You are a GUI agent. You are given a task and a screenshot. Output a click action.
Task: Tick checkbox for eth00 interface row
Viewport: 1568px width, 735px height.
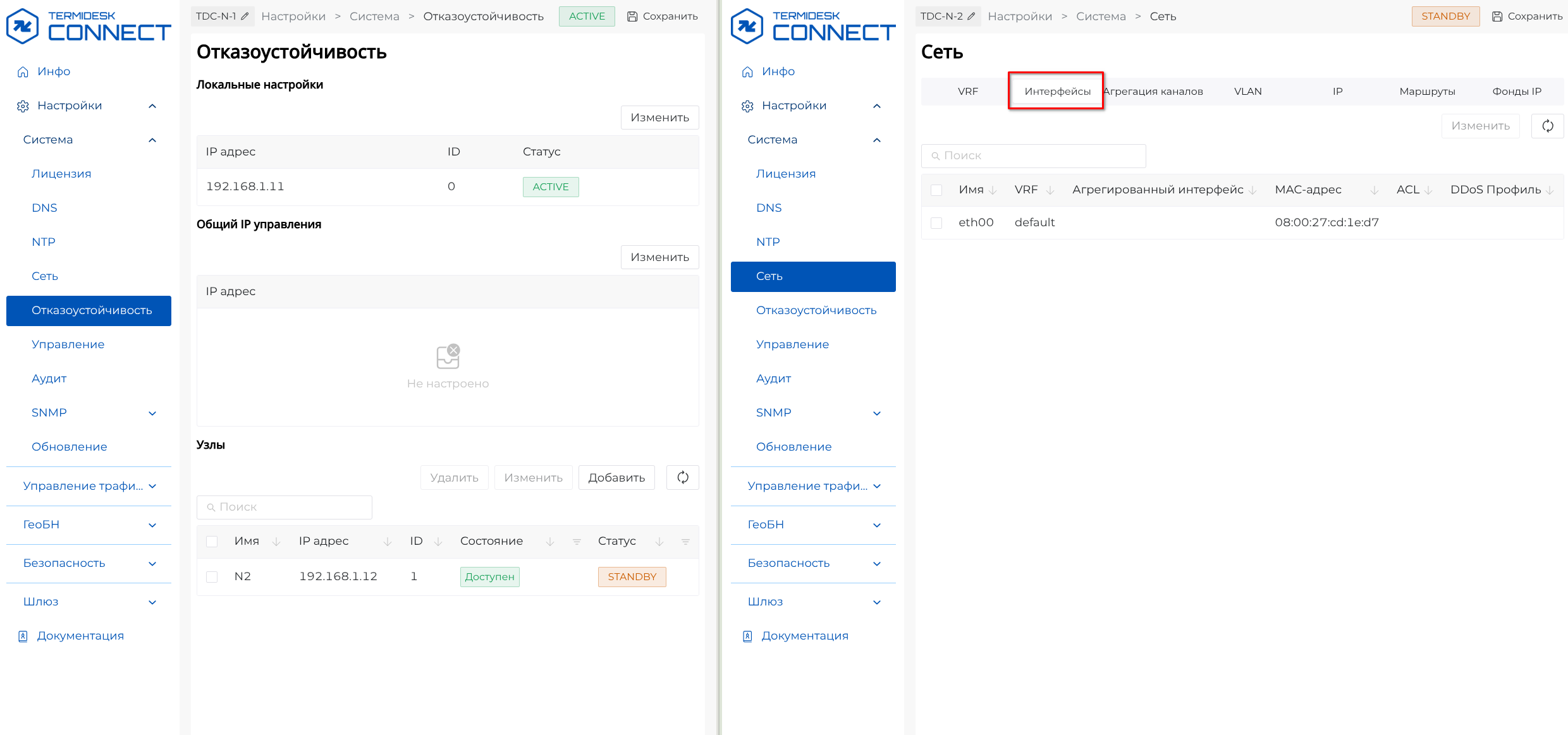click(x=936, y=223)
